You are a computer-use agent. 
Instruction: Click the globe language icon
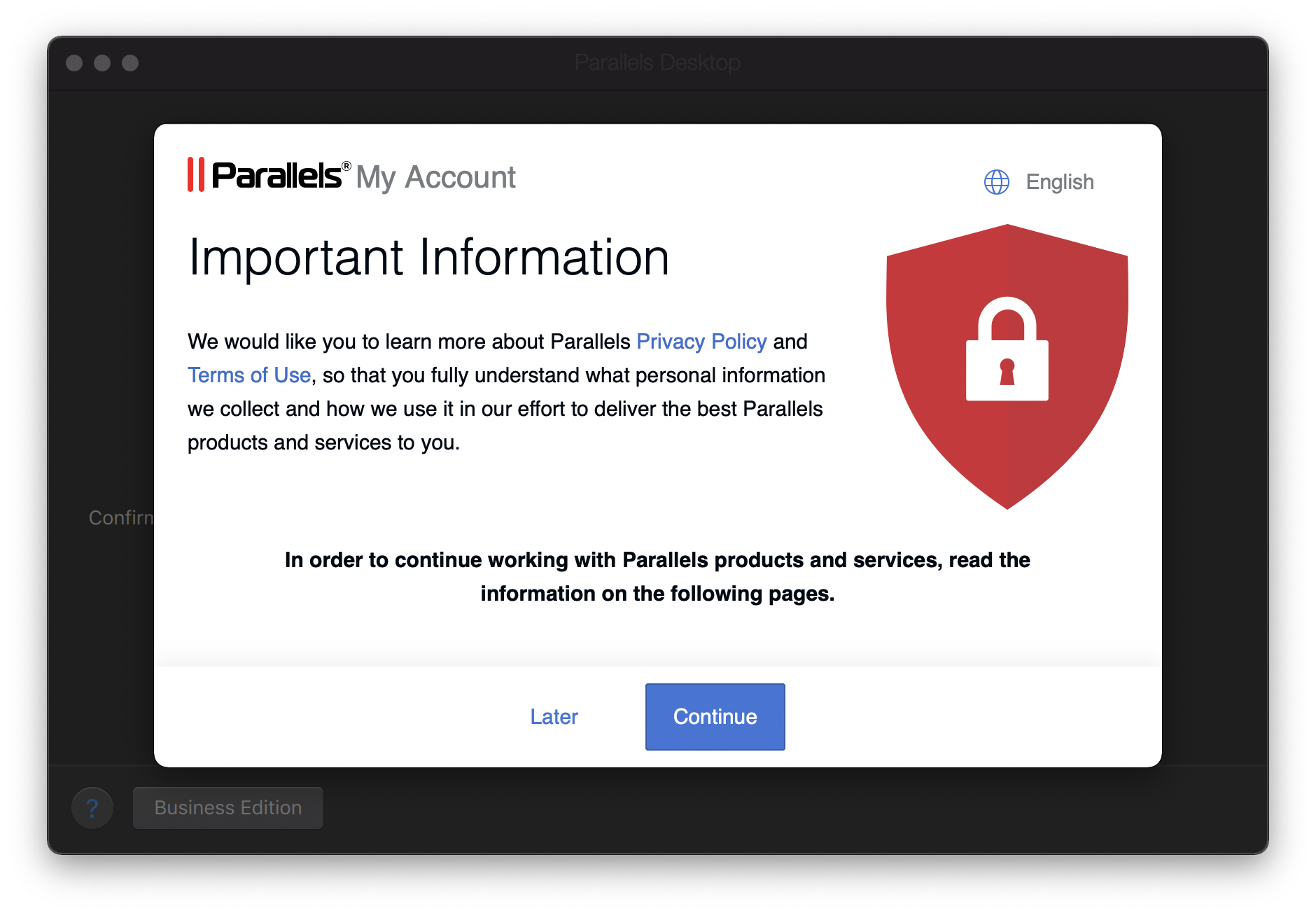point(996,182)
